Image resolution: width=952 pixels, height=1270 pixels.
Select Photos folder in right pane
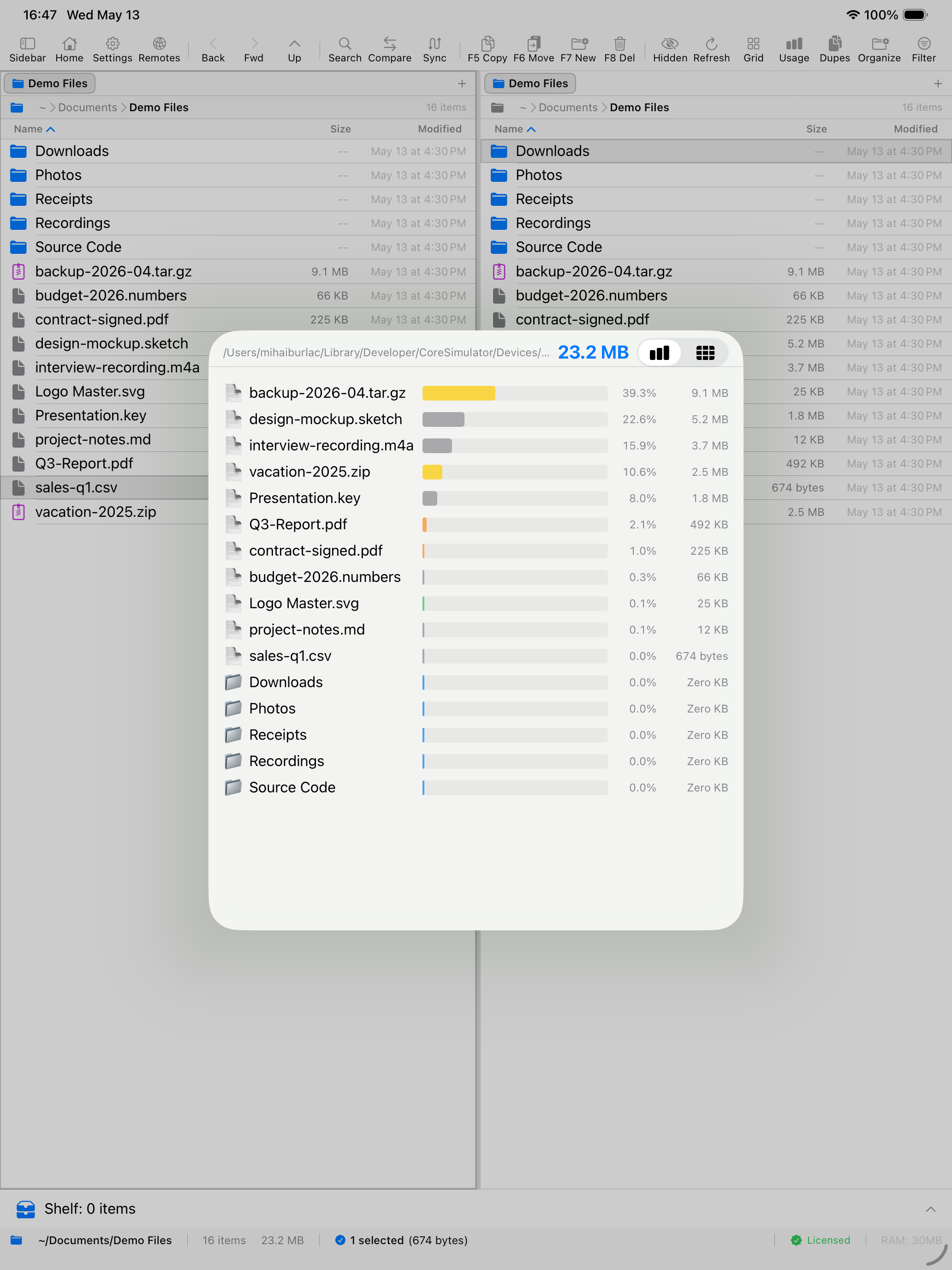[715, 175]
